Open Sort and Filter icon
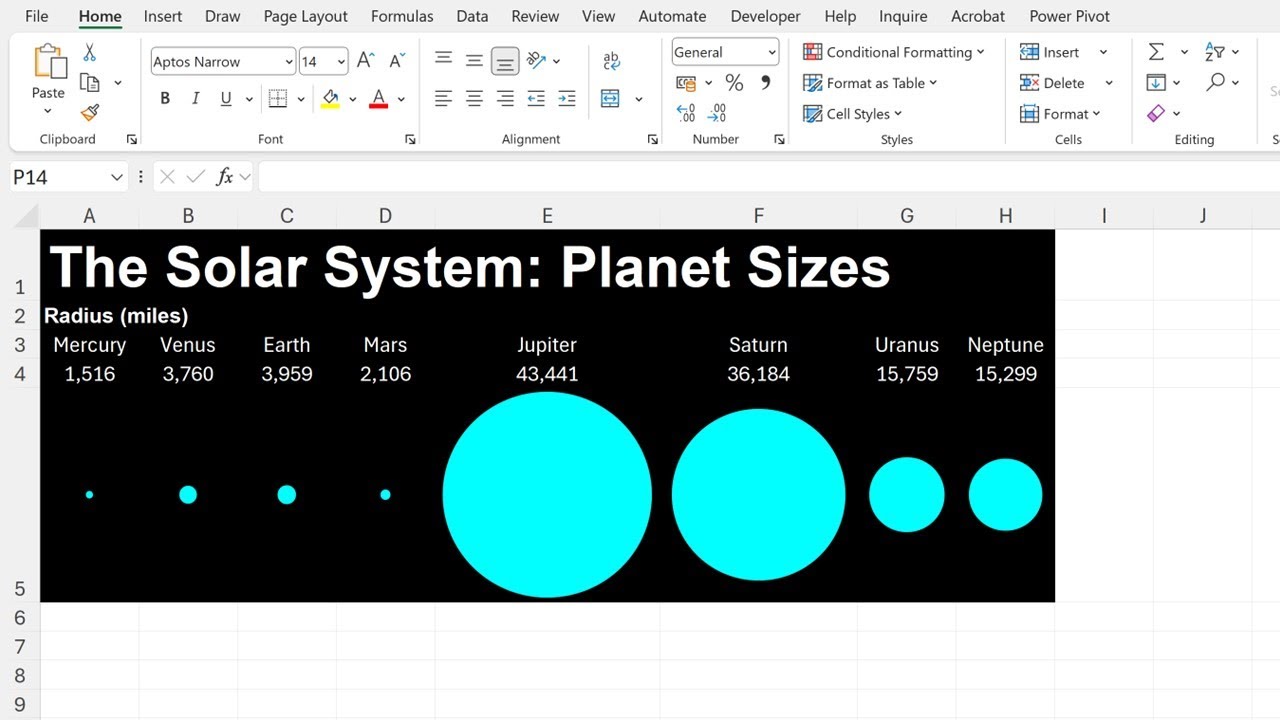Viewport: 1280px width, 720px height. 1215,52
